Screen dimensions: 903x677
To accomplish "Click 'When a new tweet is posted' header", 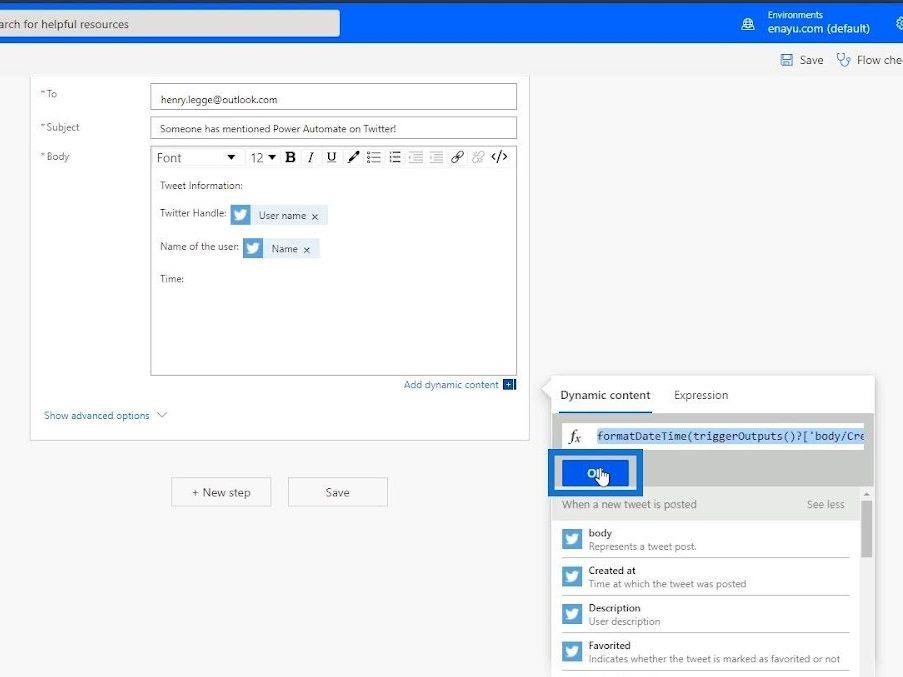I will pos(629,504).
